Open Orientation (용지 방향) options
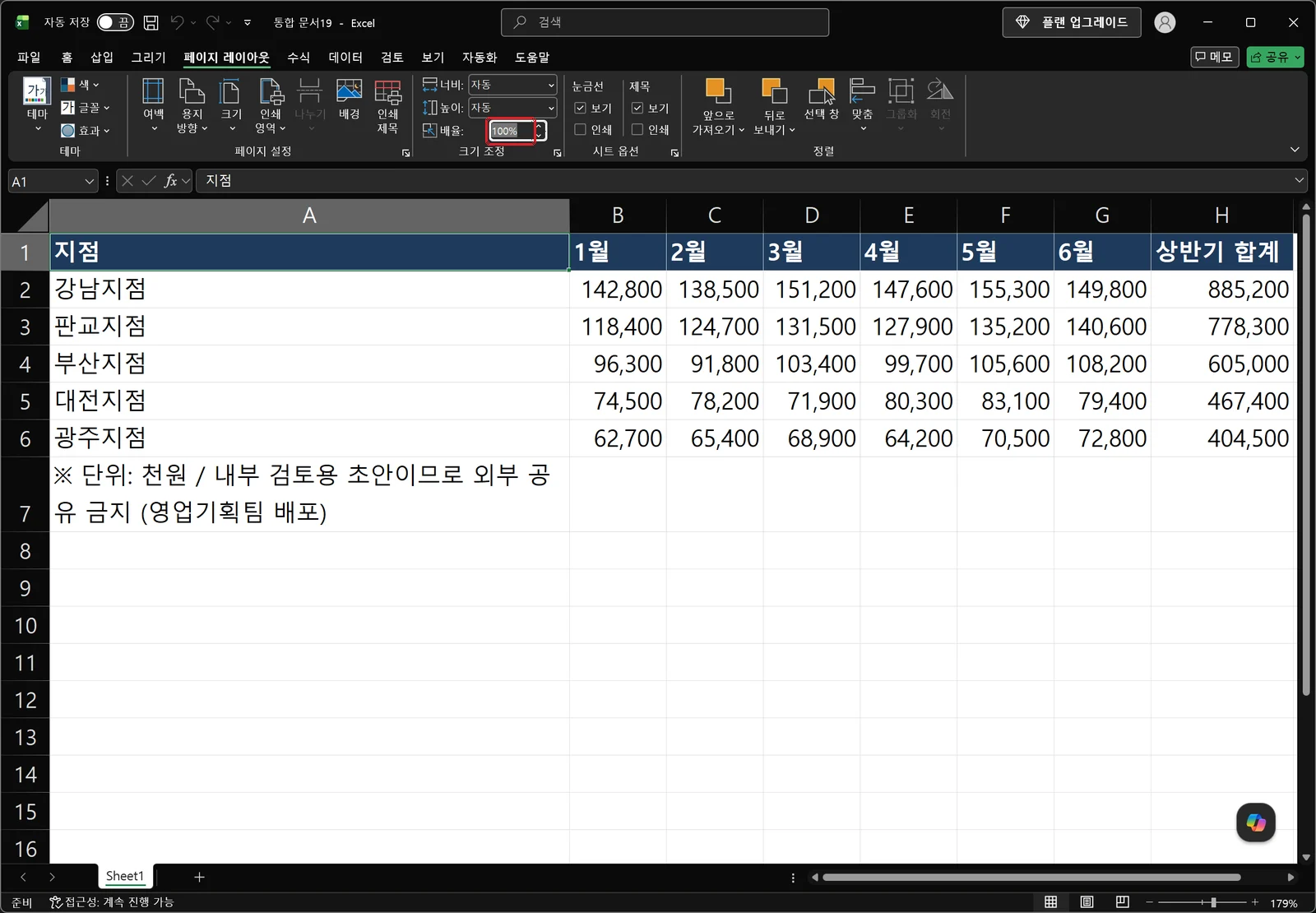 point(192,105)
